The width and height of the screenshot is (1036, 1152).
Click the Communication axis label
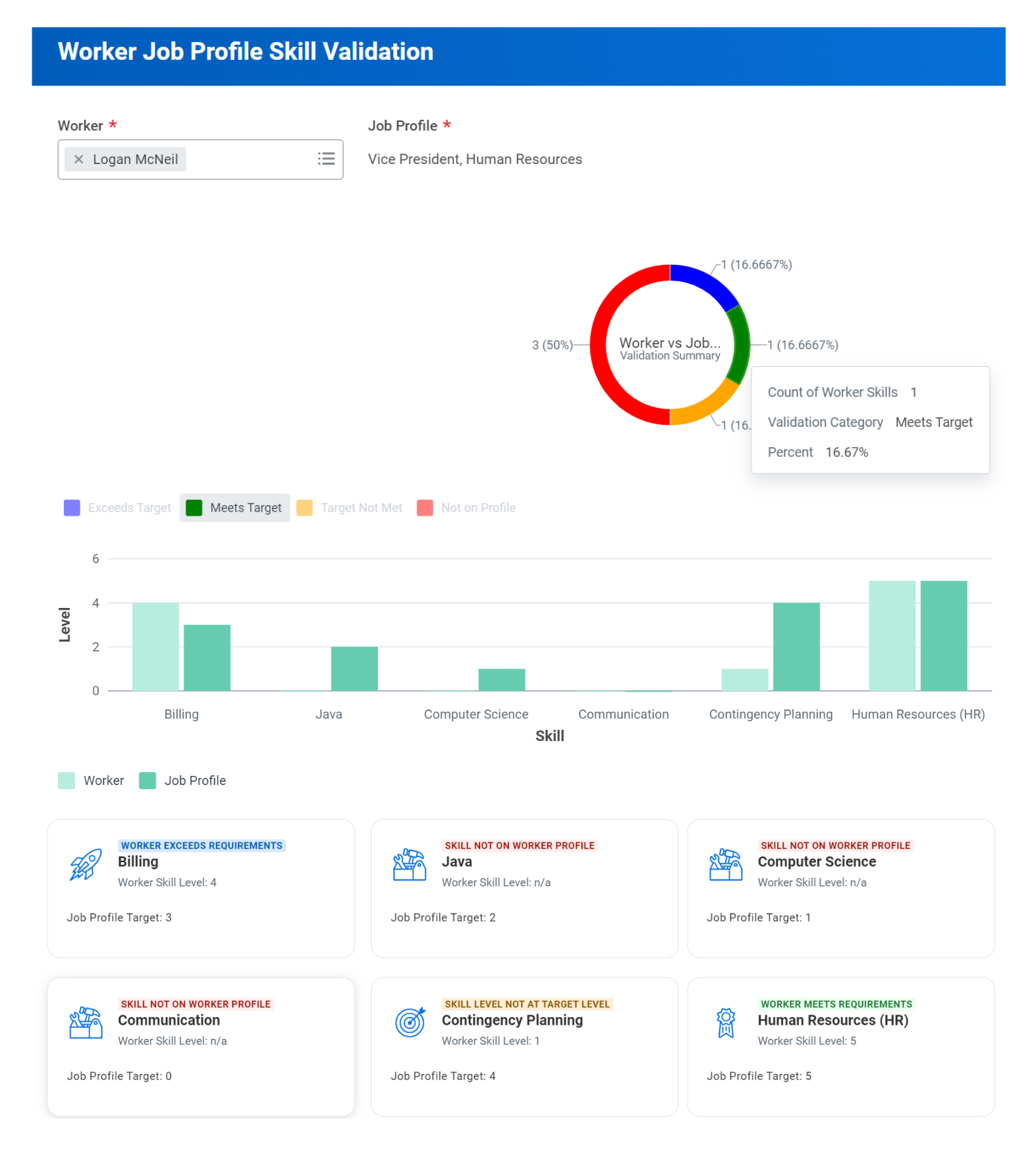click(624, 714)
